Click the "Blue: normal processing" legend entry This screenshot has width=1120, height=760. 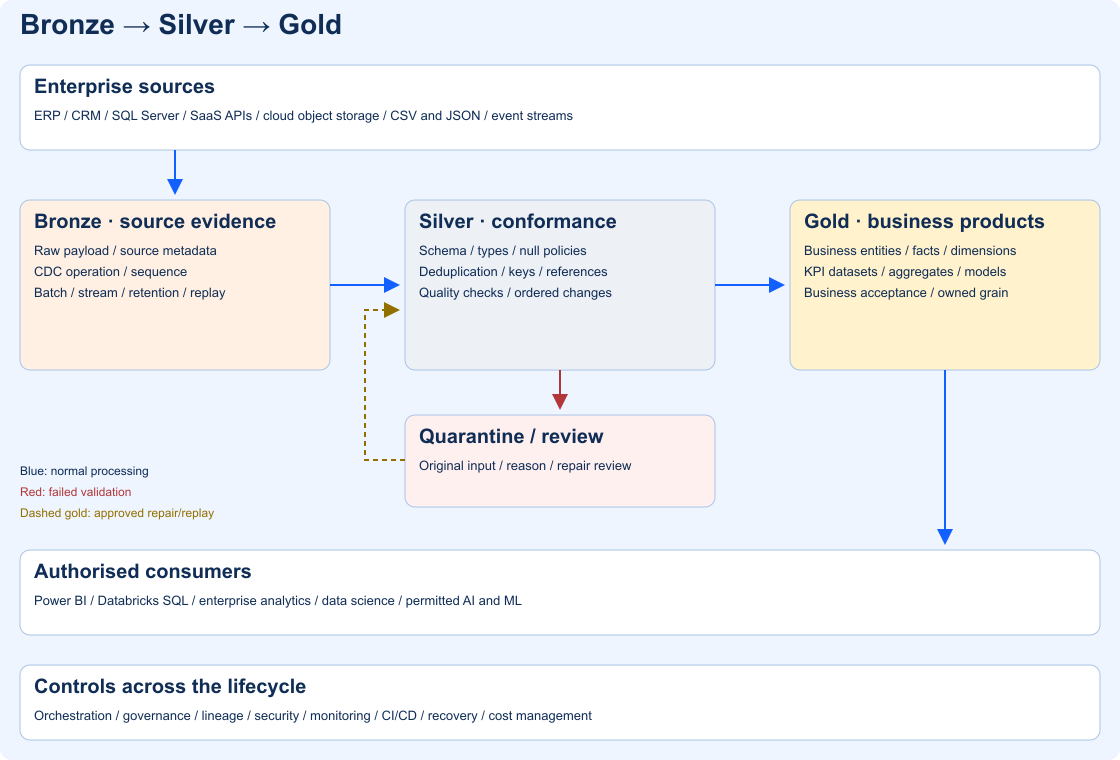pyautogui.click(x=84, y=471)
